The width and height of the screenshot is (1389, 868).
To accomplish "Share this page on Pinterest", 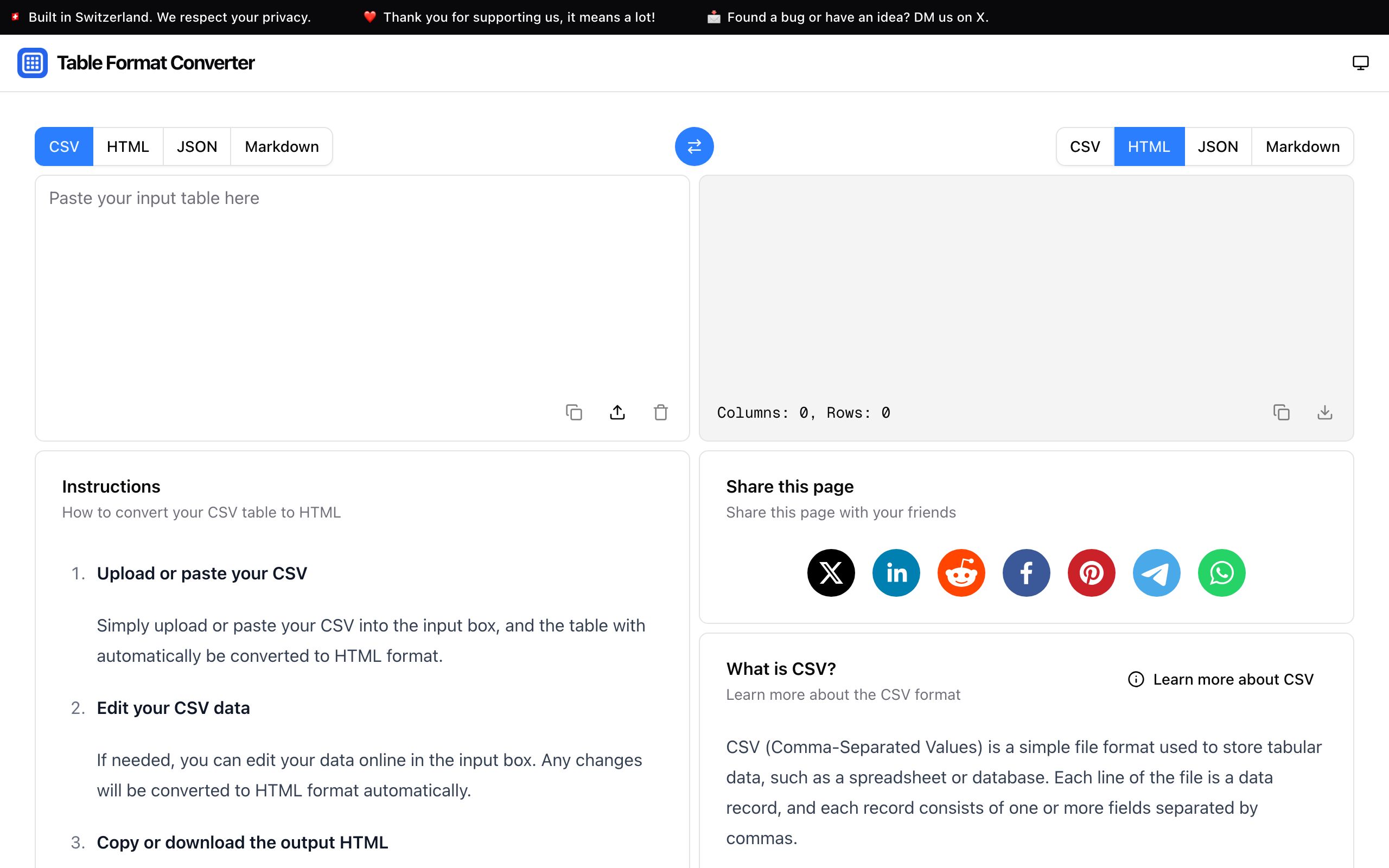I will tap(1091, 573).
